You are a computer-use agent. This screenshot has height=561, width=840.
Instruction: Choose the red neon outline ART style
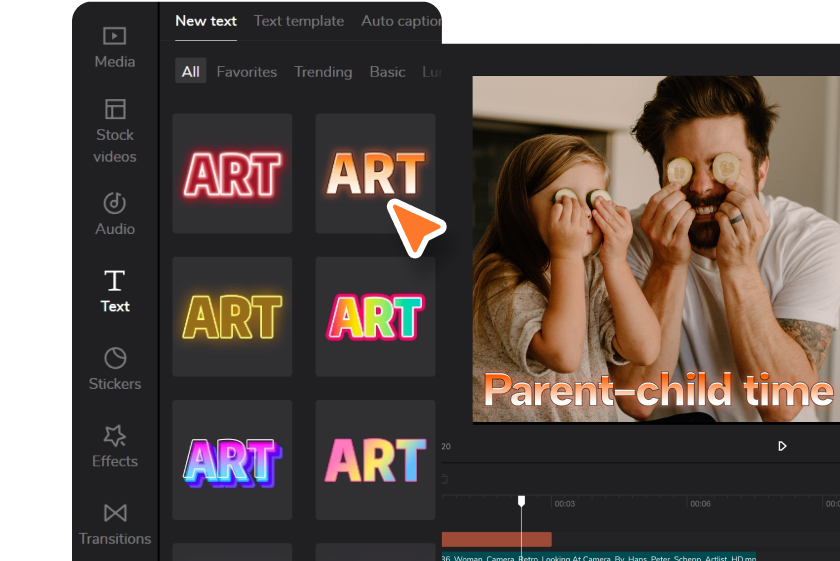(232, 173)
